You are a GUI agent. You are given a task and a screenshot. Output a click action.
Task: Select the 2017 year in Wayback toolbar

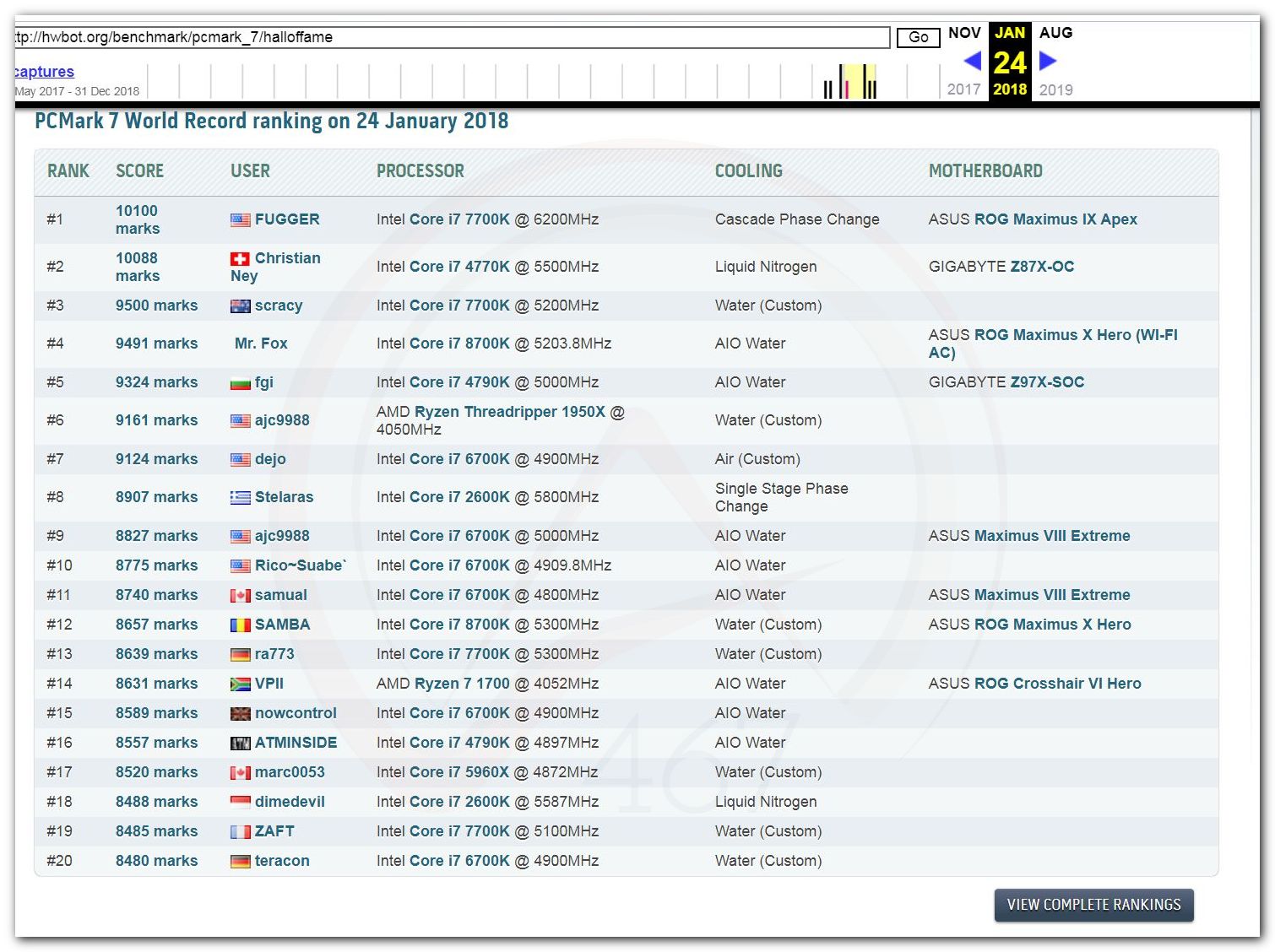963,89
